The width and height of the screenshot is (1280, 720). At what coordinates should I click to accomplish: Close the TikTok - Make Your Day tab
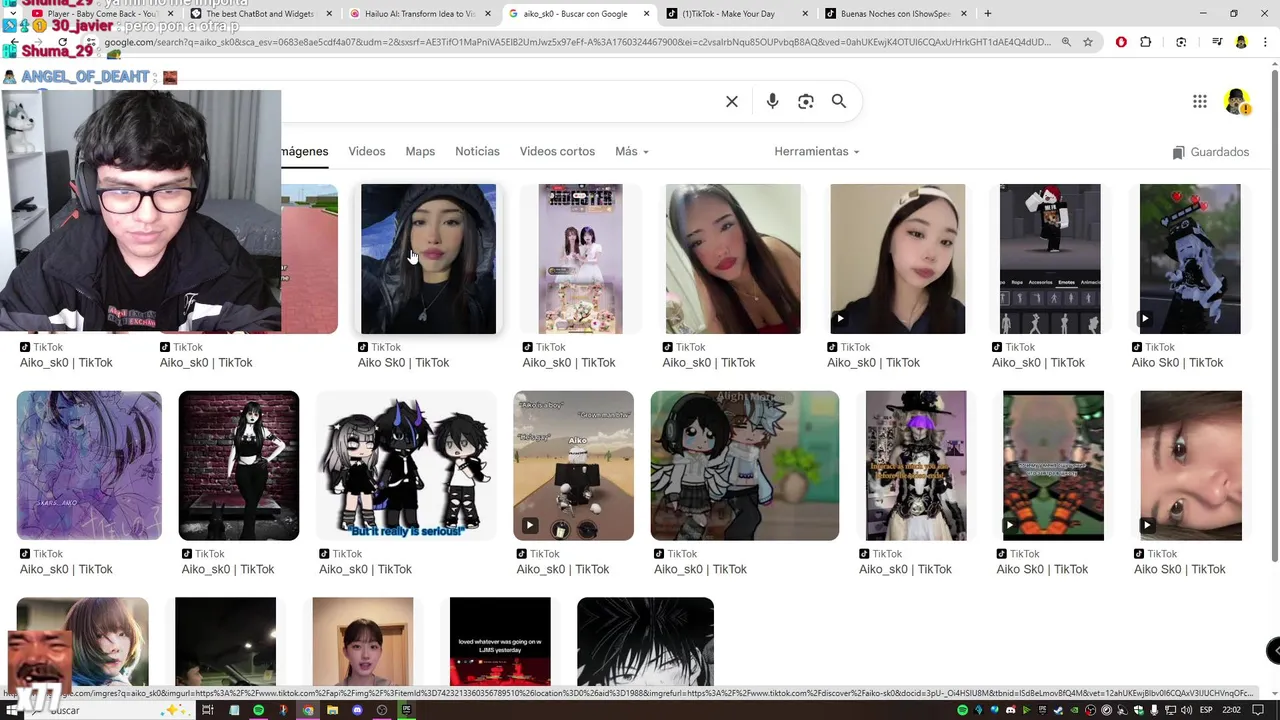[805, 14]
